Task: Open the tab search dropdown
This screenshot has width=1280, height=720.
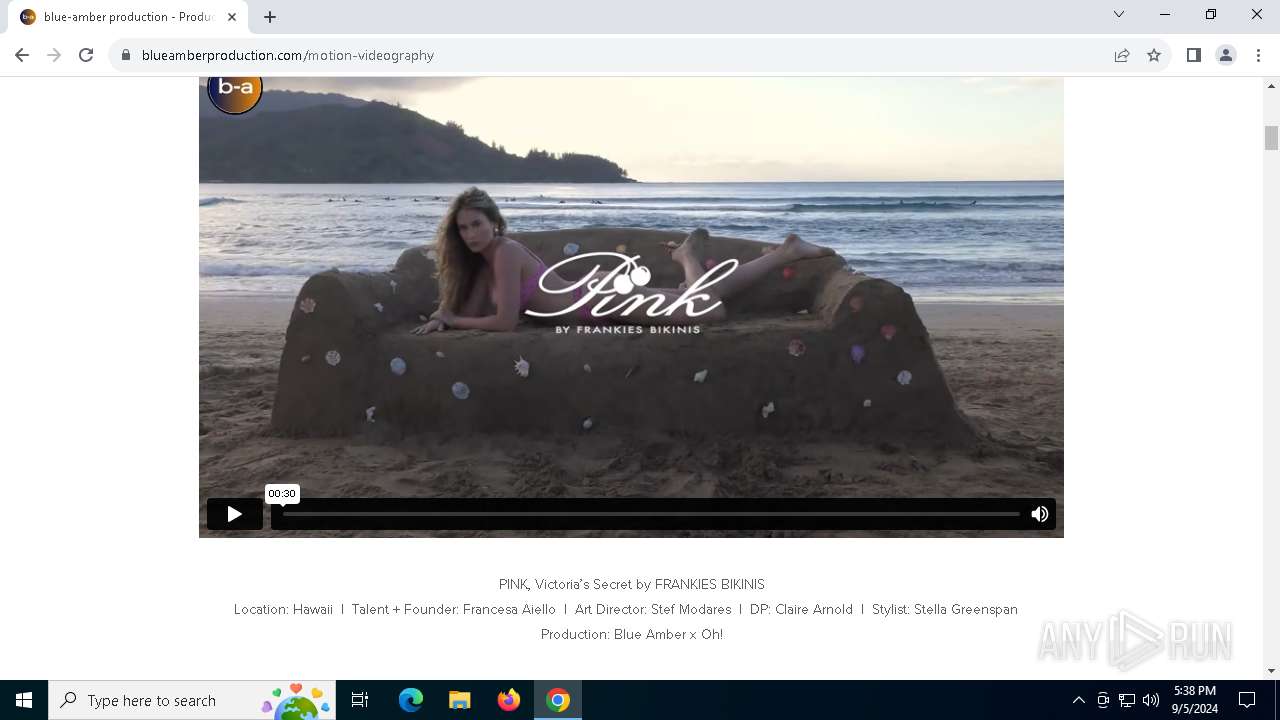Action: pos(1119,14)
